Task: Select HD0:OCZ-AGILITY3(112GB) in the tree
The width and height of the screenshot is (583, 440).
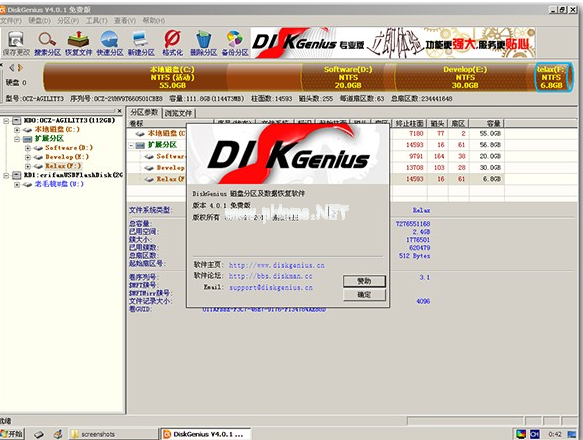Action: (x=70, y=121)
